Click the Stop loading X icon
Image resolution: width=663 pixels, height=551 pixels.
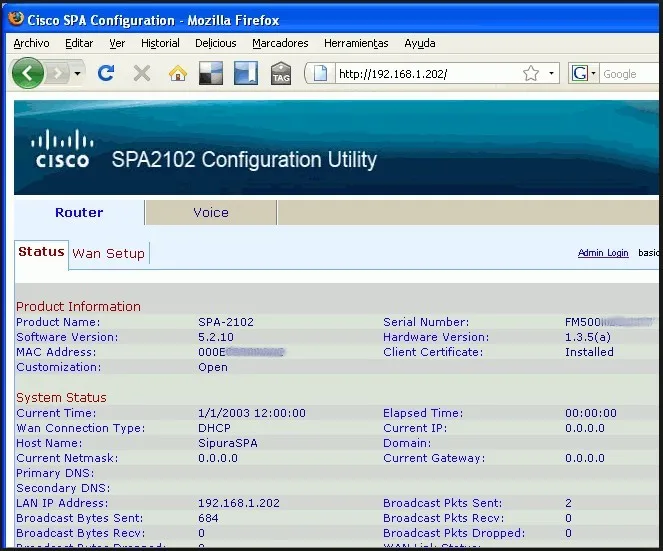[142, 74]
